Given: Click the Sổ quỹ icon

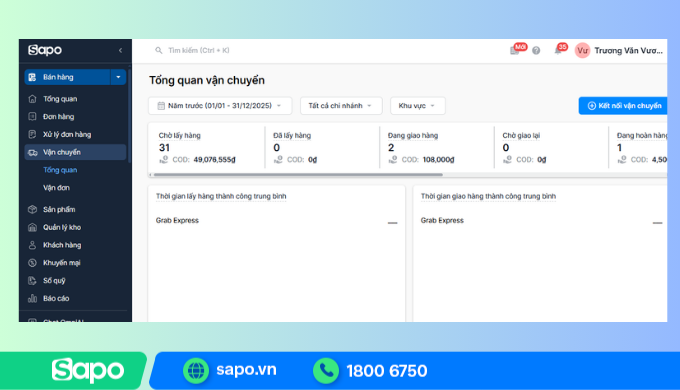Looking at the screenshot, I should (32, 281).
